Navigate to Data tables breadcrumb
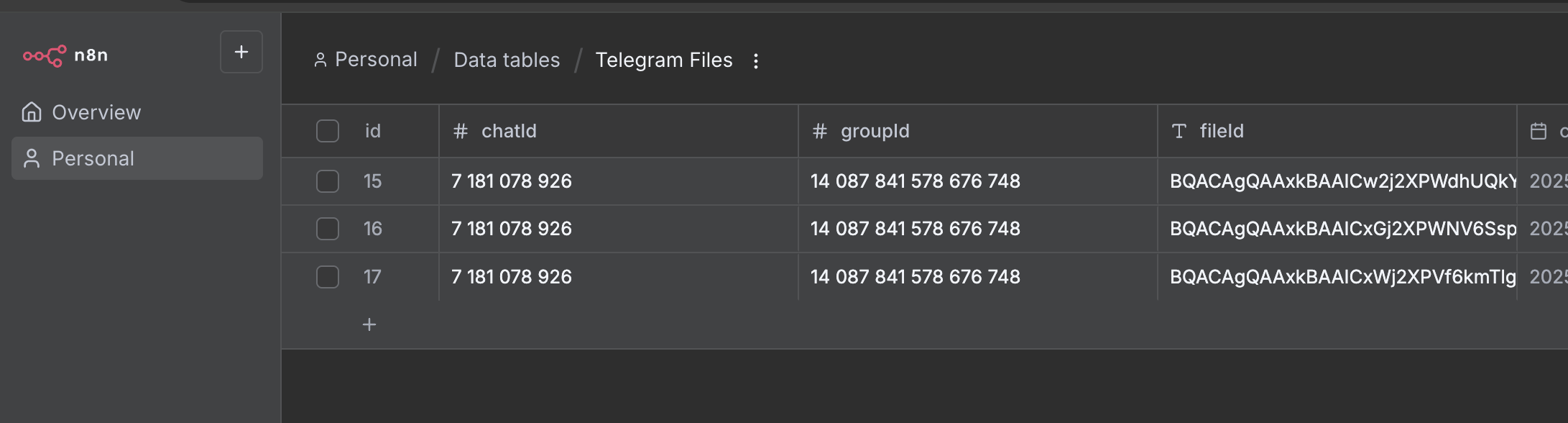Viewport: 1568px width, 423px height. click(507, 60)
